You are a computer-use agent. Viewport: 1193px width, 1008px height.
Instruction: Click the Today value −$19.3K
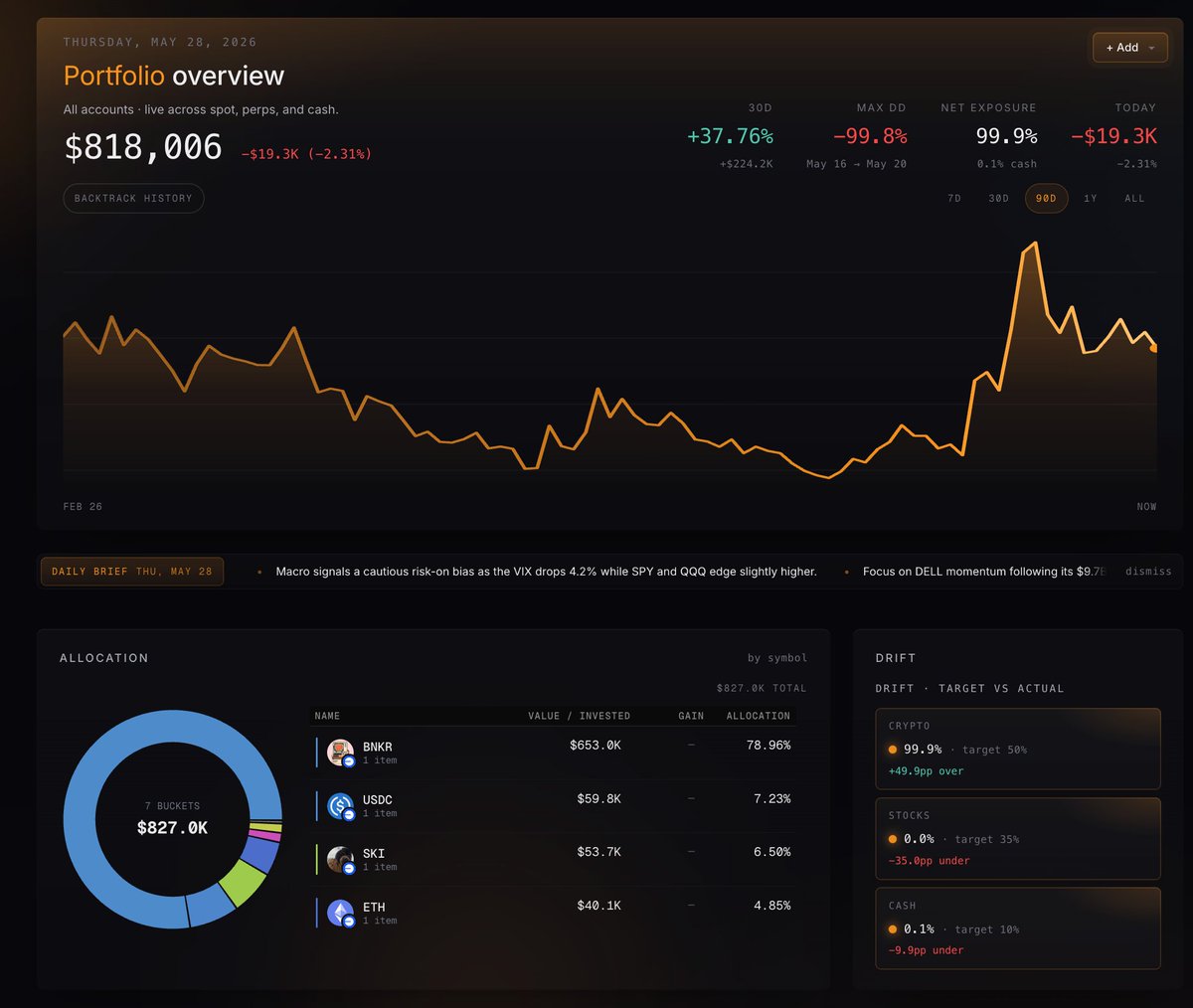[1113, 136]
